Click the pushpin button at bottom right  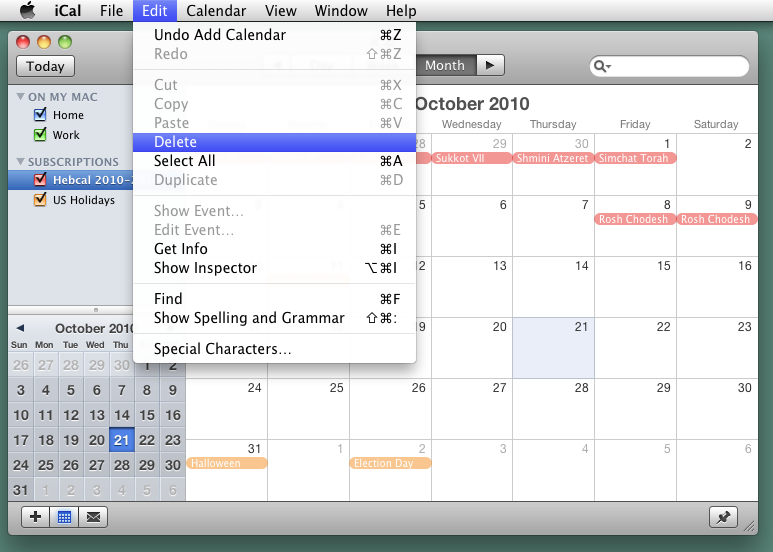click(723, 517)
